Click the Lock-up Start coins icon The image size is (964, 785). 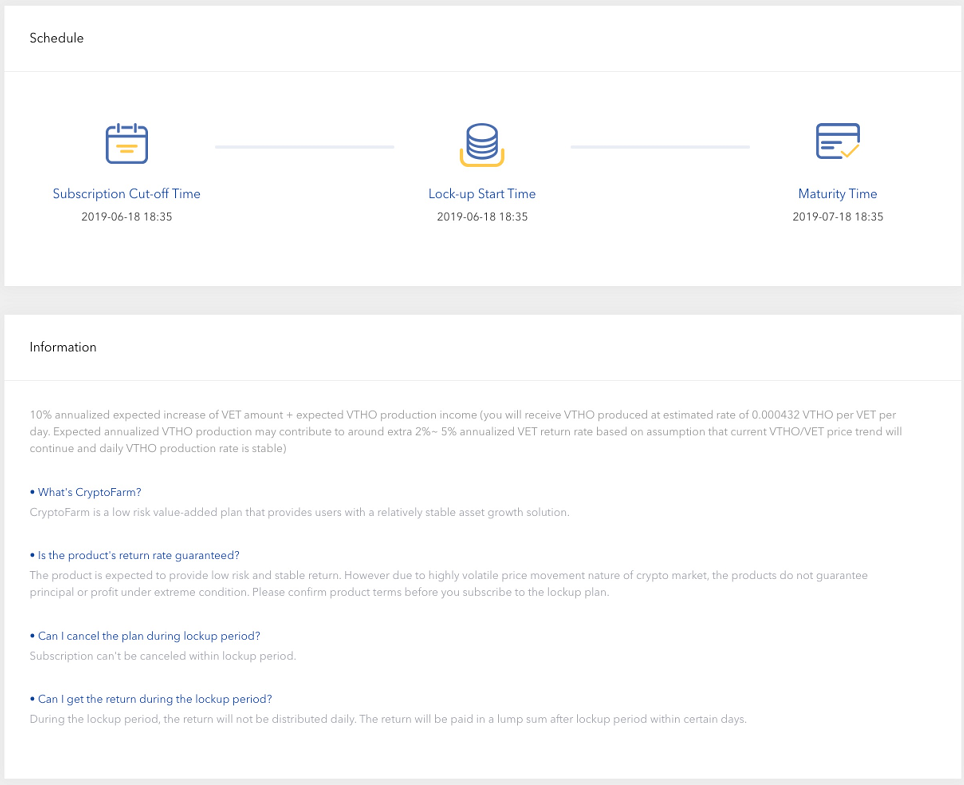pyautogui.click(x=482, y=144)
